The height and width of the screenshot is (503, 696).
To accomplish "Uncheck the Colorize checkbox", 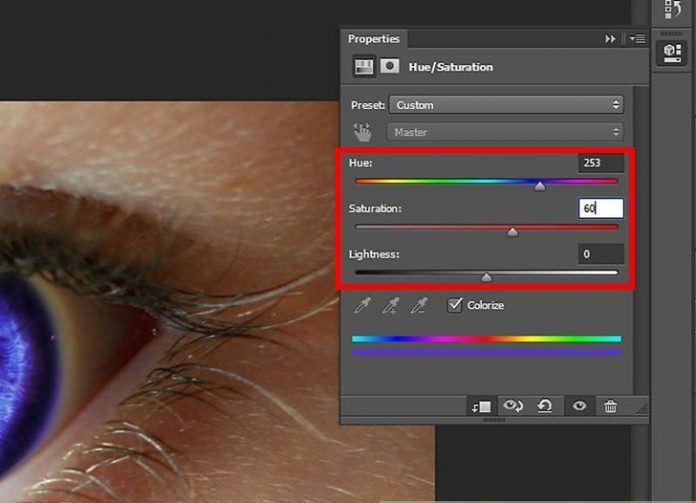I will [455, 305].
